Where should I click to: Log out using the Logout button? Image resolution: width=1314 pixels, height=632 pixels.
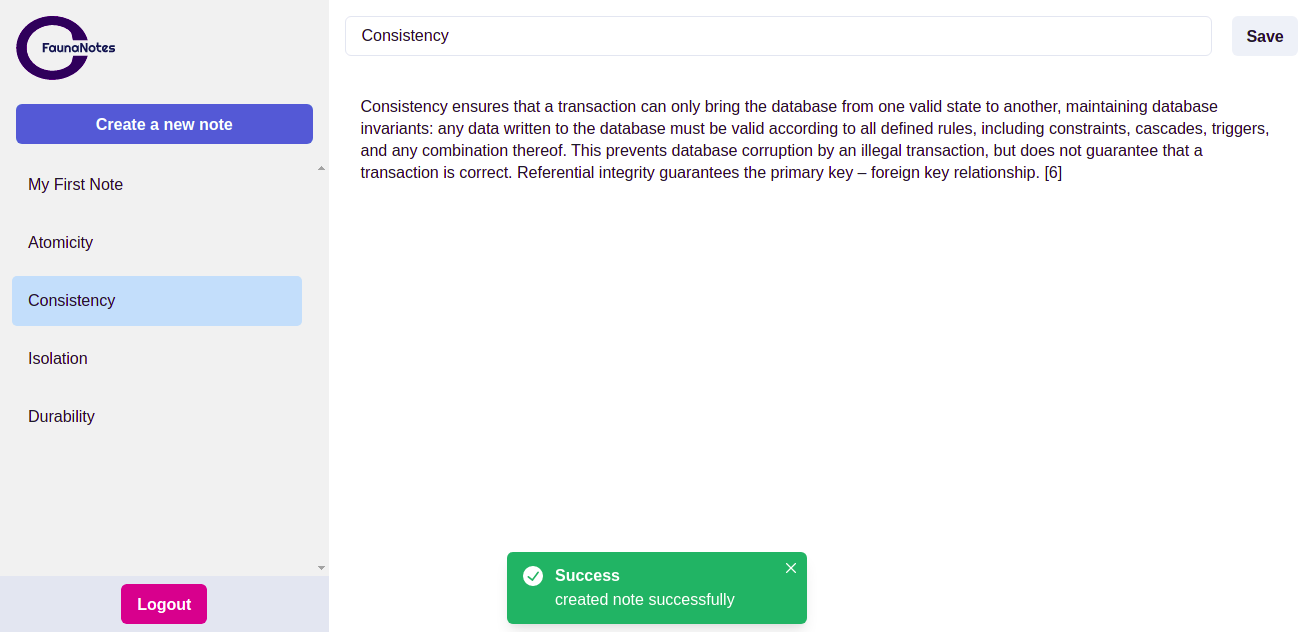(164, 604)
